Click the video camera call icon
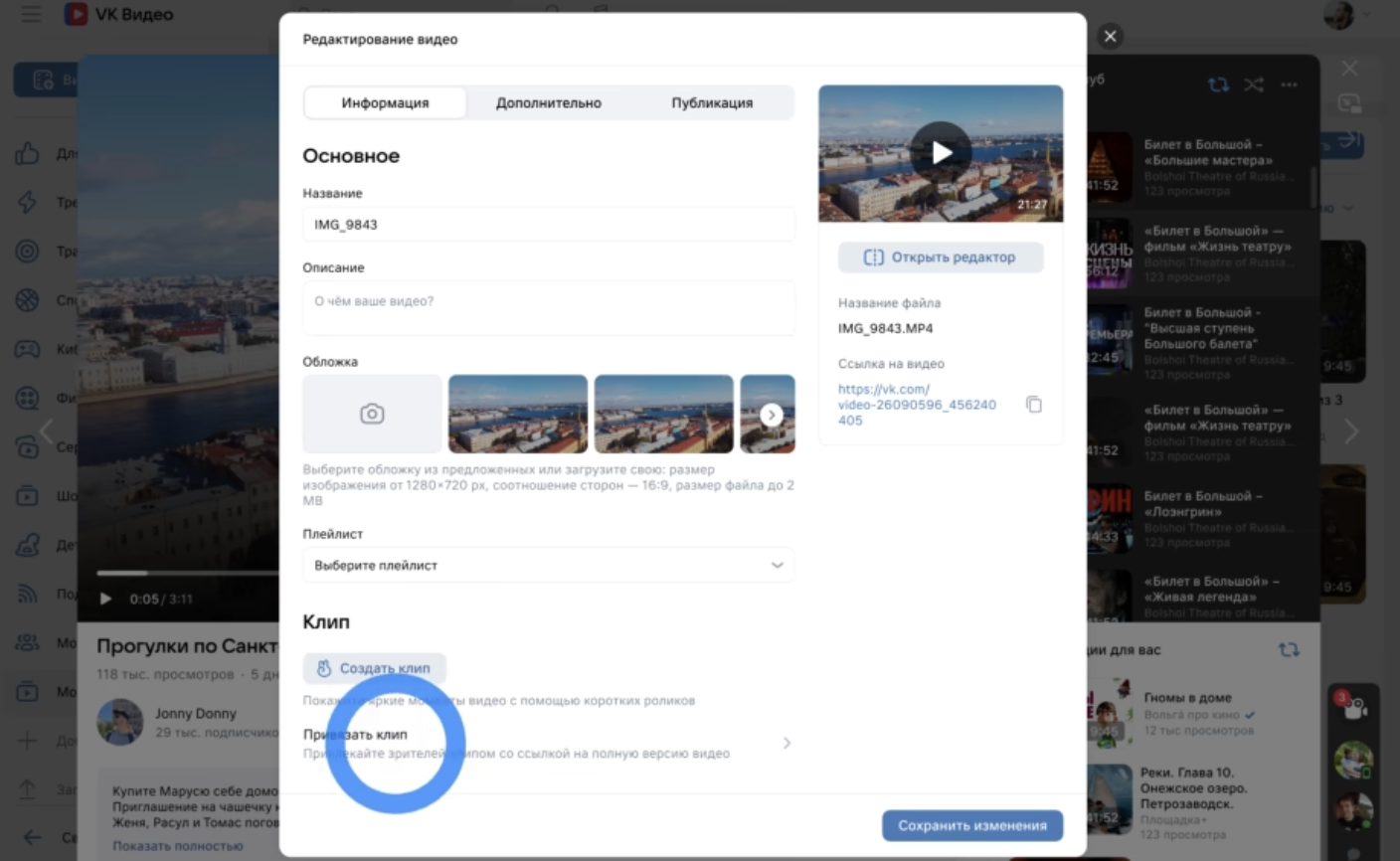1400x861 pixels. [x=1352, y=708]
